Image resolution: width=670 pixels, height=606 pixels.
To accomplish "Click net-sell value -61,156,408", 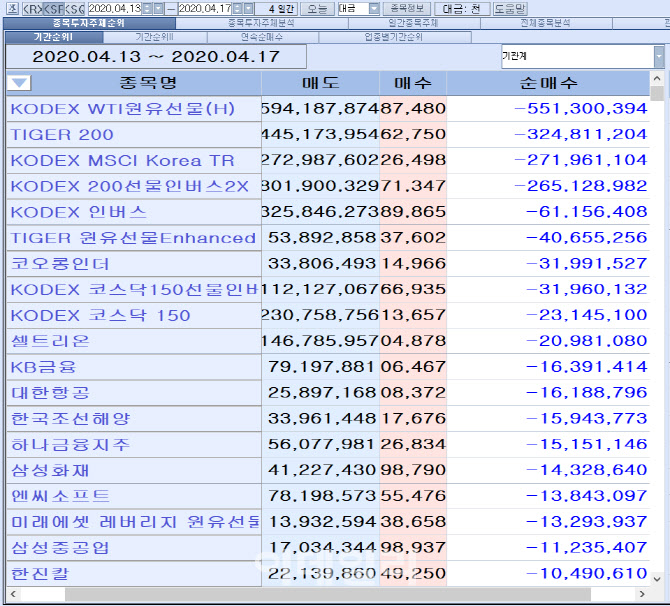I will (x=587, y=212).
